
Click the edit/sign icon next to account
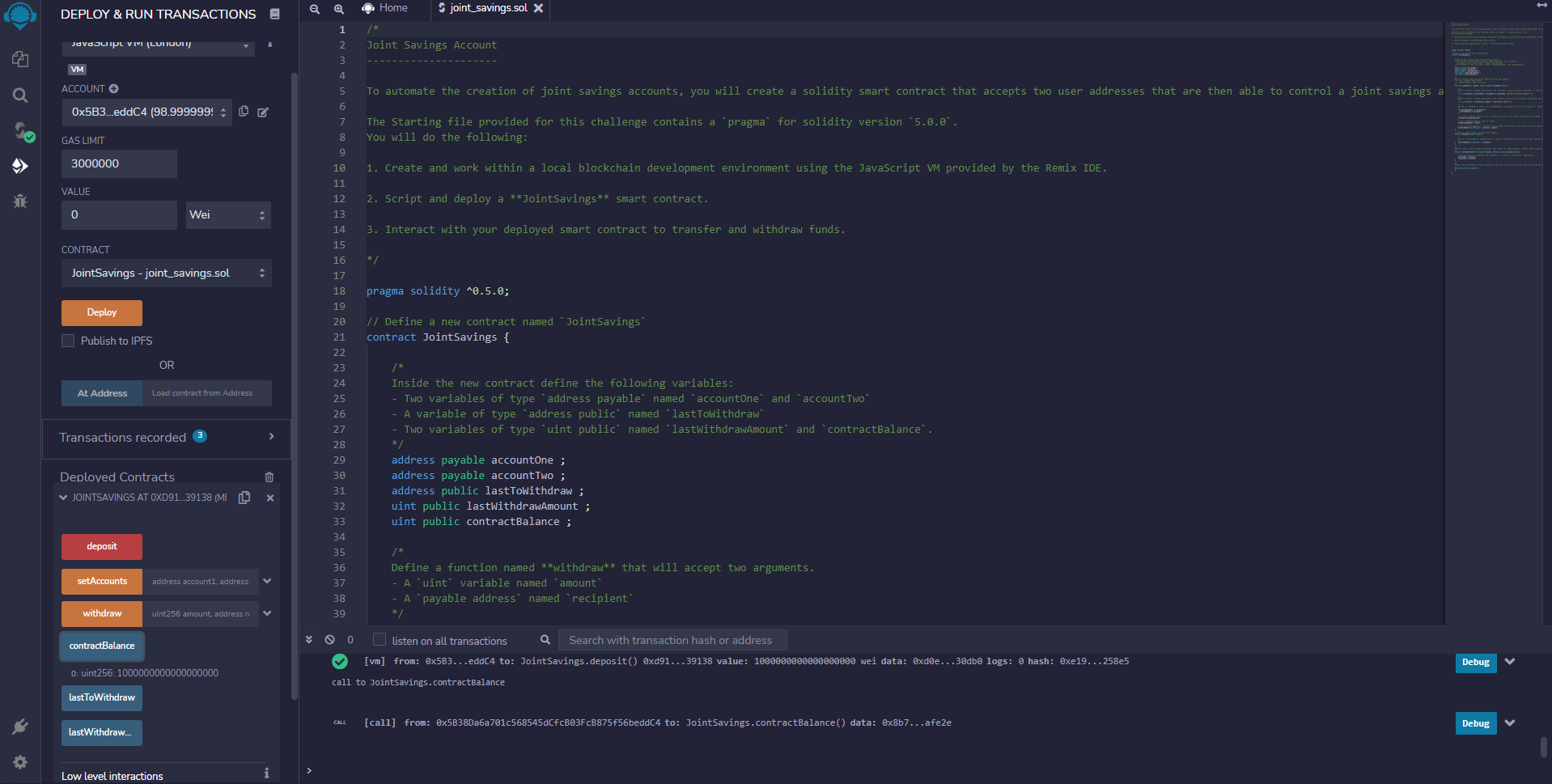click(x=263, y=112)
